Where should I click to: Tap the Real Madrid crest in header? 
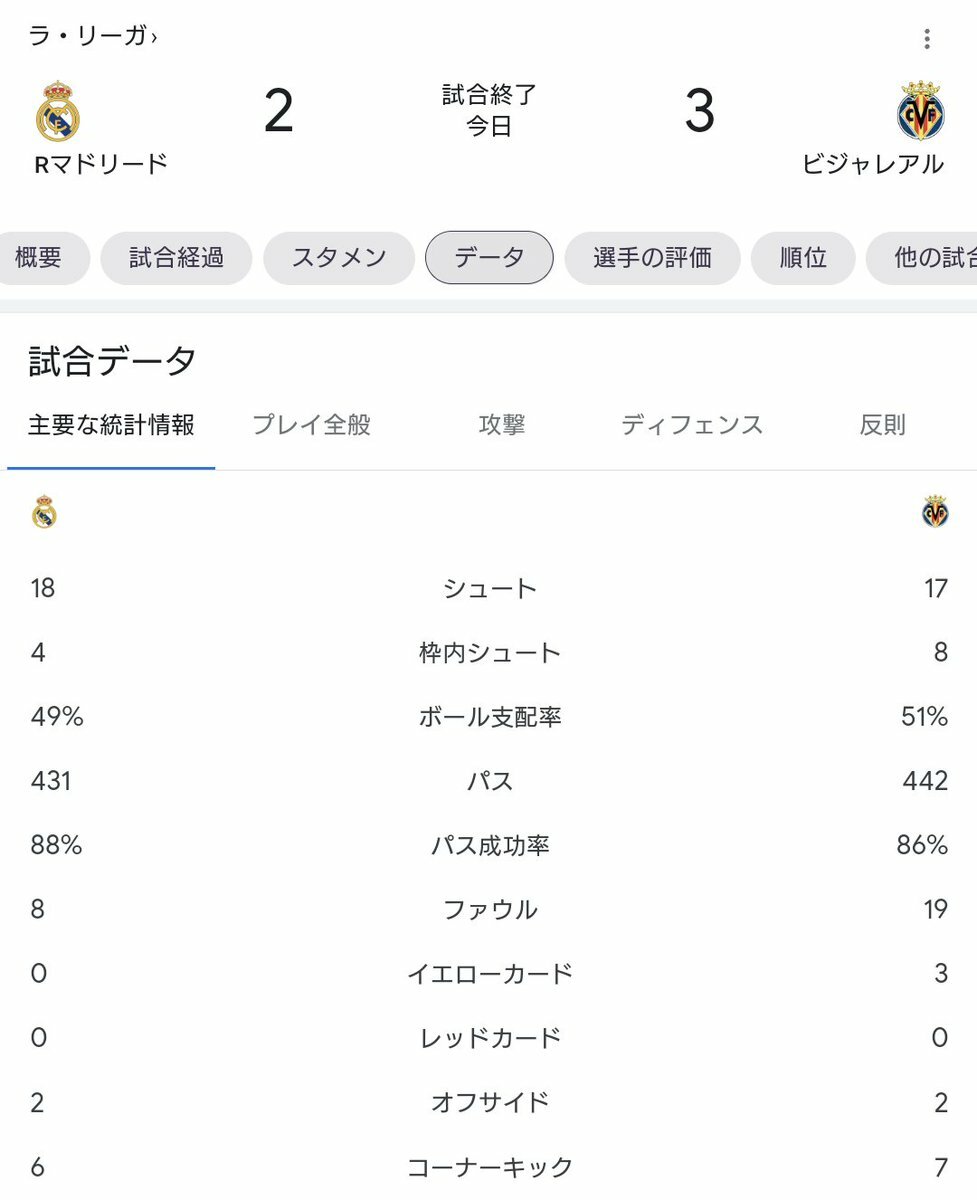58,111
